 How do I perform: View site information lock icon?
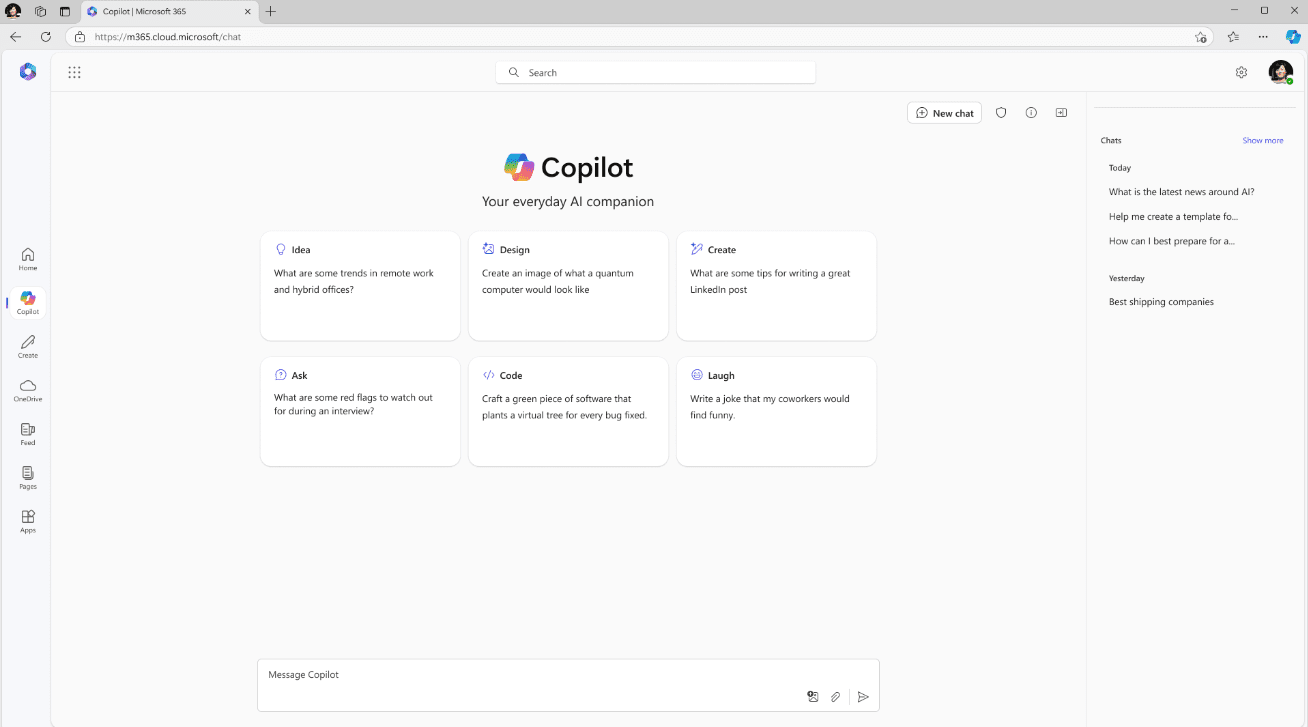click(x=80, y=37)
